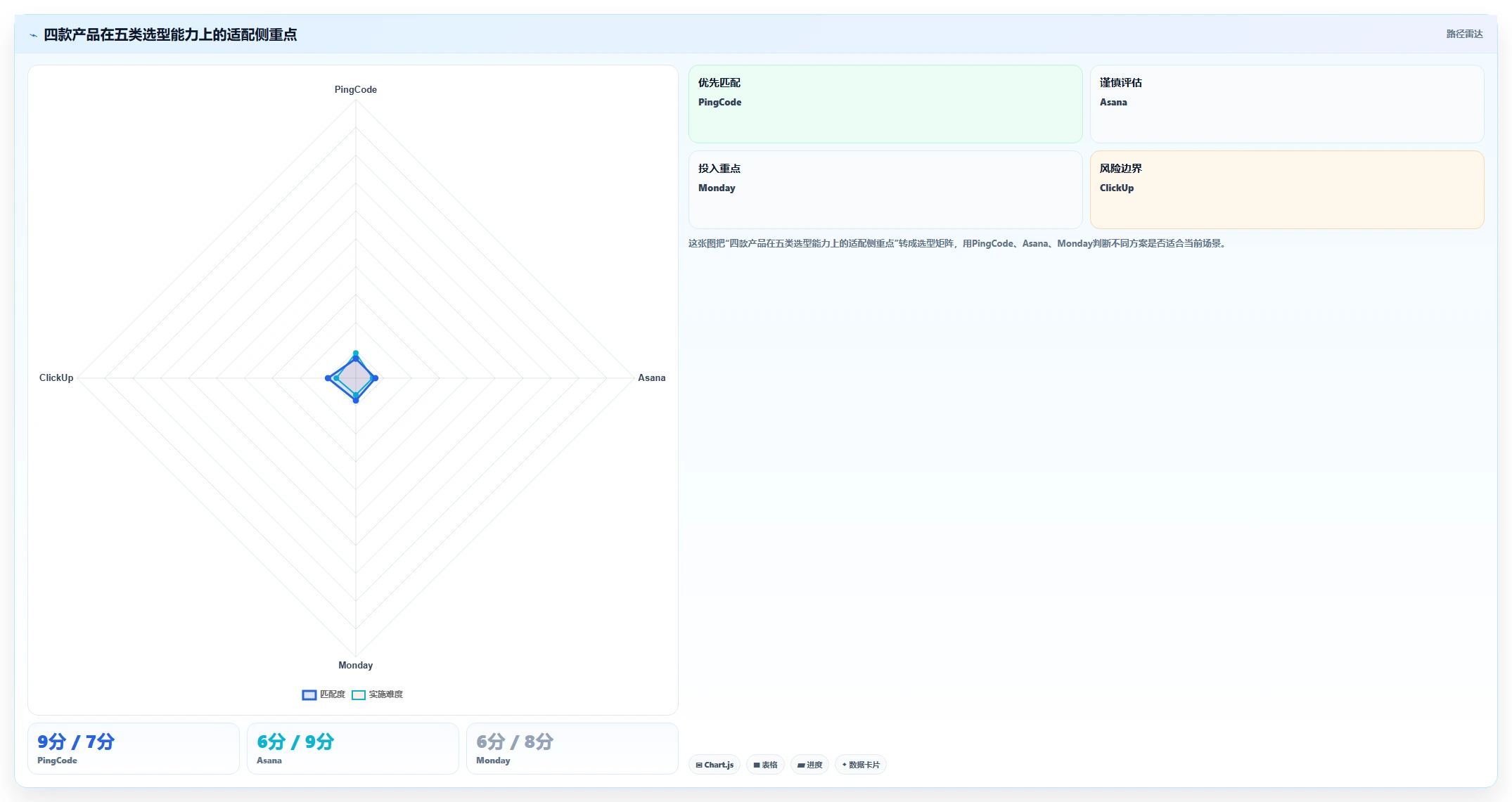
Task: Select the 优先匹配 PingCode card
Action: pyautogui.click(x=885, y=104)
